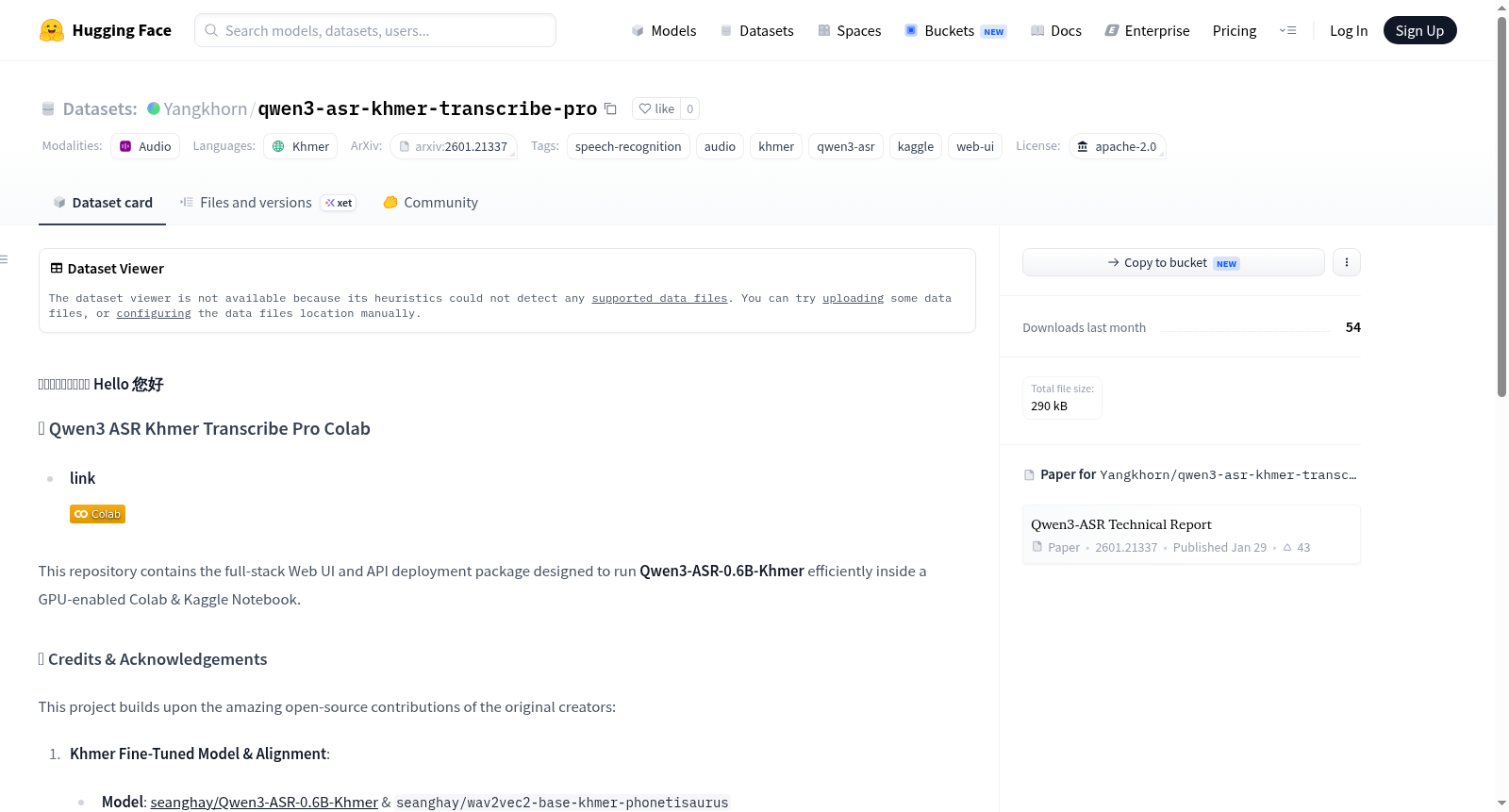This screenshot has height=812, width=1509.
Task: Click the search magnifier icon
Action: (x=211, y=30)
